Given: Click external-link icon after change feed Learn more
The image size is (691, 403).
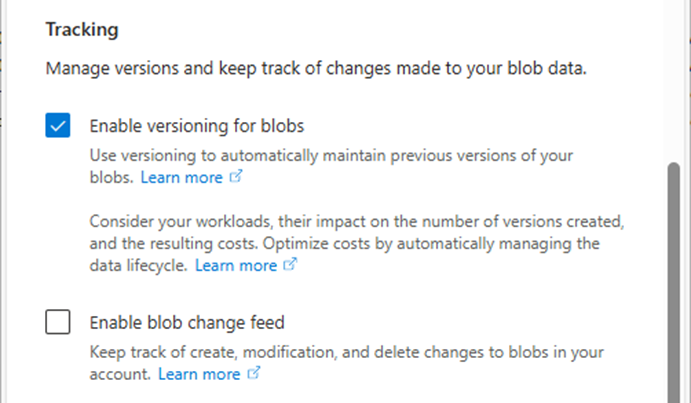Looking at the screenshot, I should tap(254, 374).
